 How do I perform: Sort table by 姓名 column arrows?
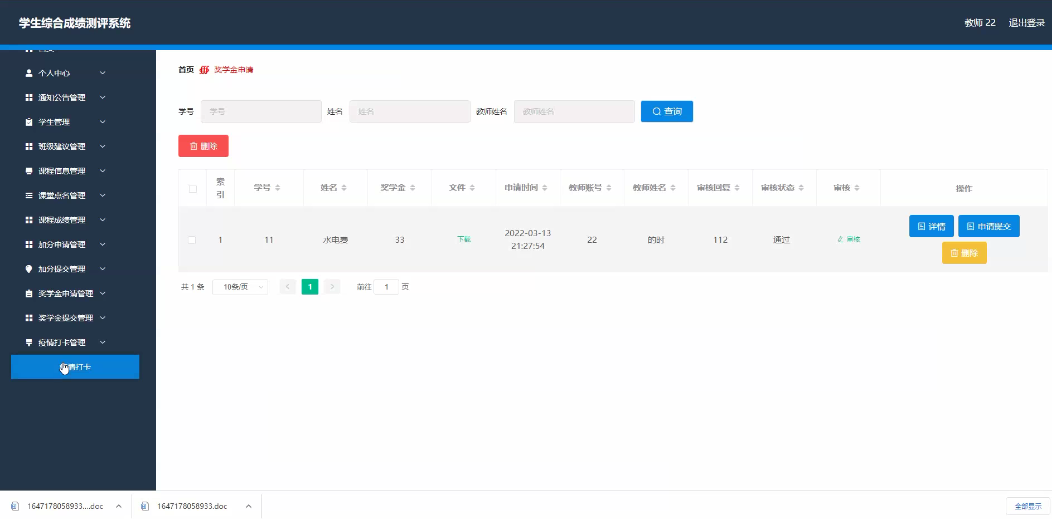tap(344, 188)
